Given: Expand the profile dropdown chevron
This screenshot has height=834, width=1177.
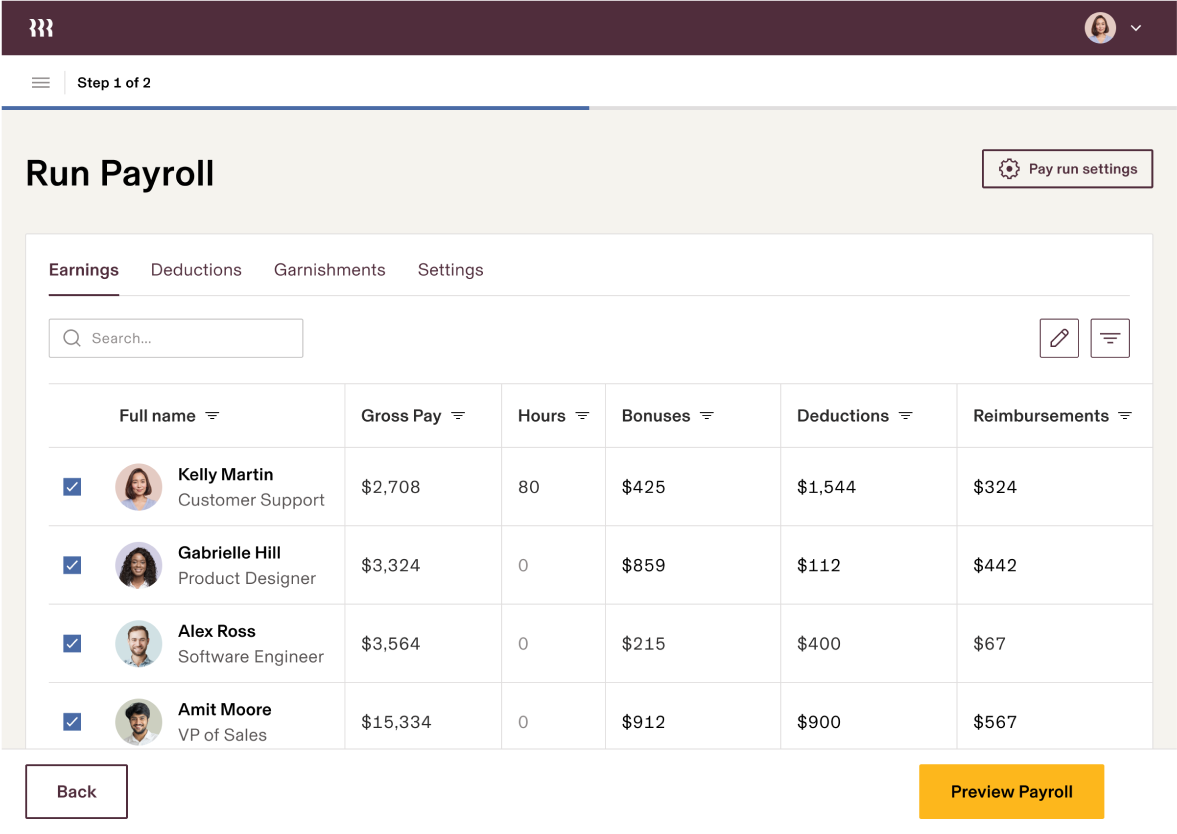Looking at the screenshot, I should tap(1136, 28).
